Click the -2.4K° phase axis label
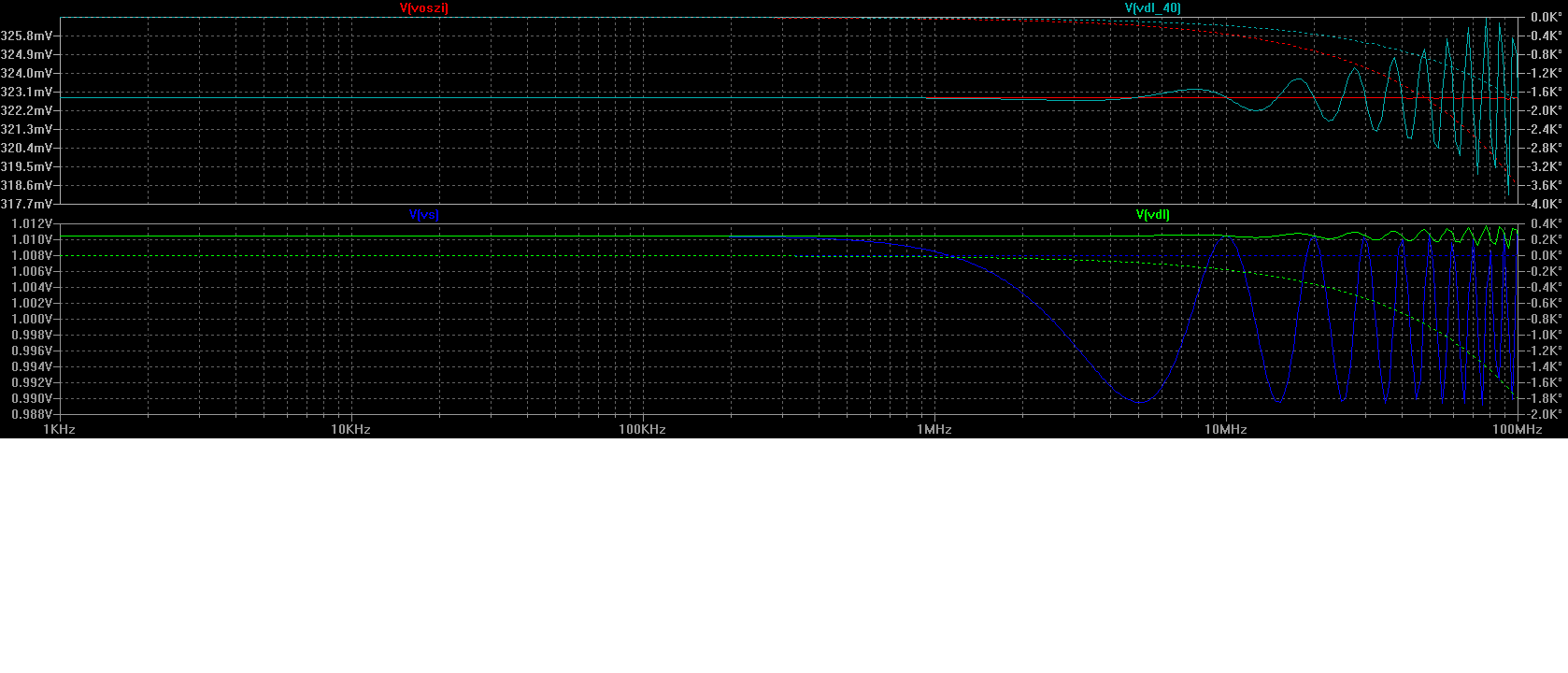 [x=1546, y=129]
